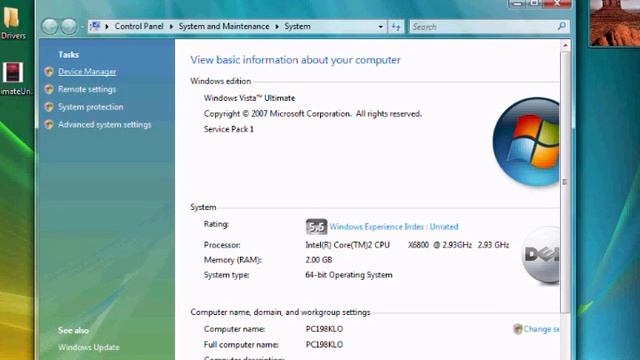Screen dimensions: 640x360
Task: Go back with the Back arrow button
Action: click(50, 27)
